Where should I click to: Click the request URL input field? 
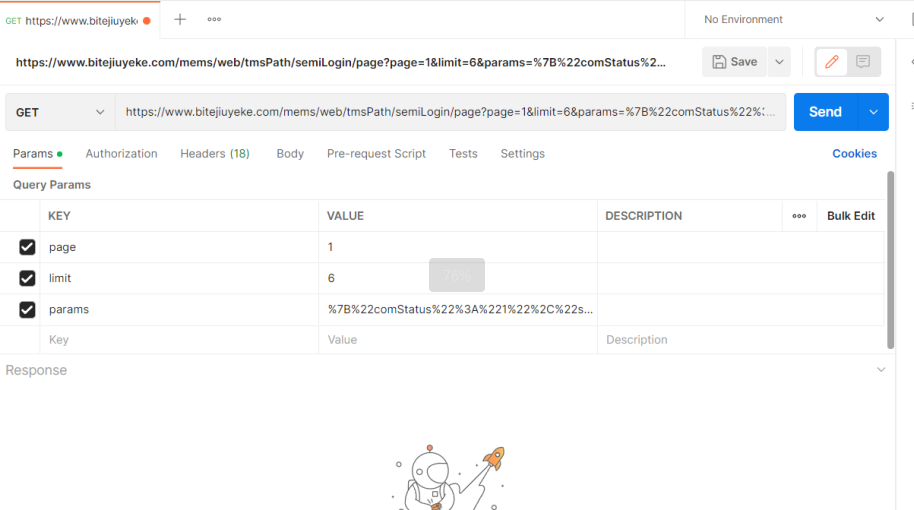click(x=450, y=112)
